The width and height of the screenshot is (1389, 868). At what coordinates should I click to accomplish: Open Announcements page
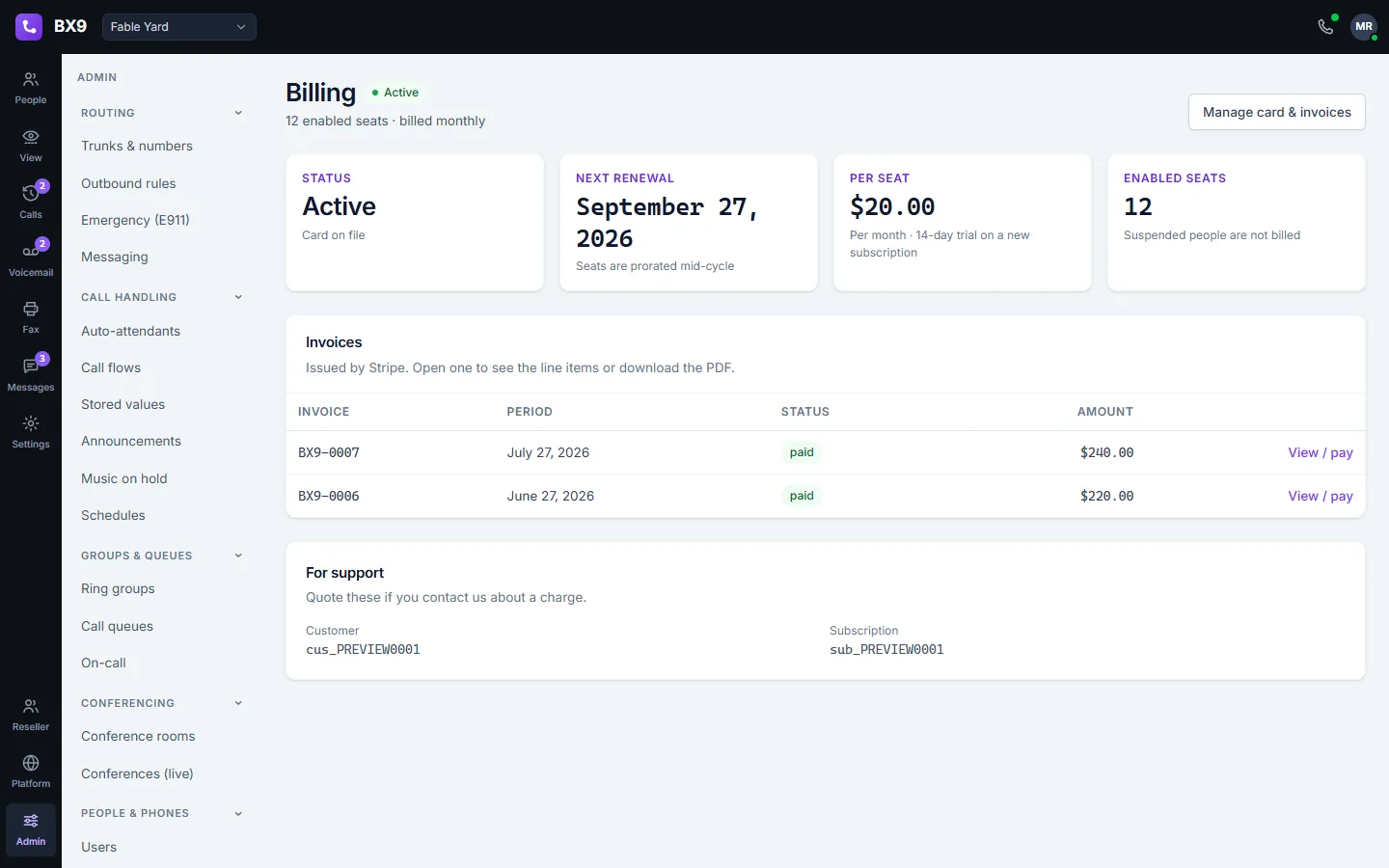pyautogui.click(x=131, y=441)
